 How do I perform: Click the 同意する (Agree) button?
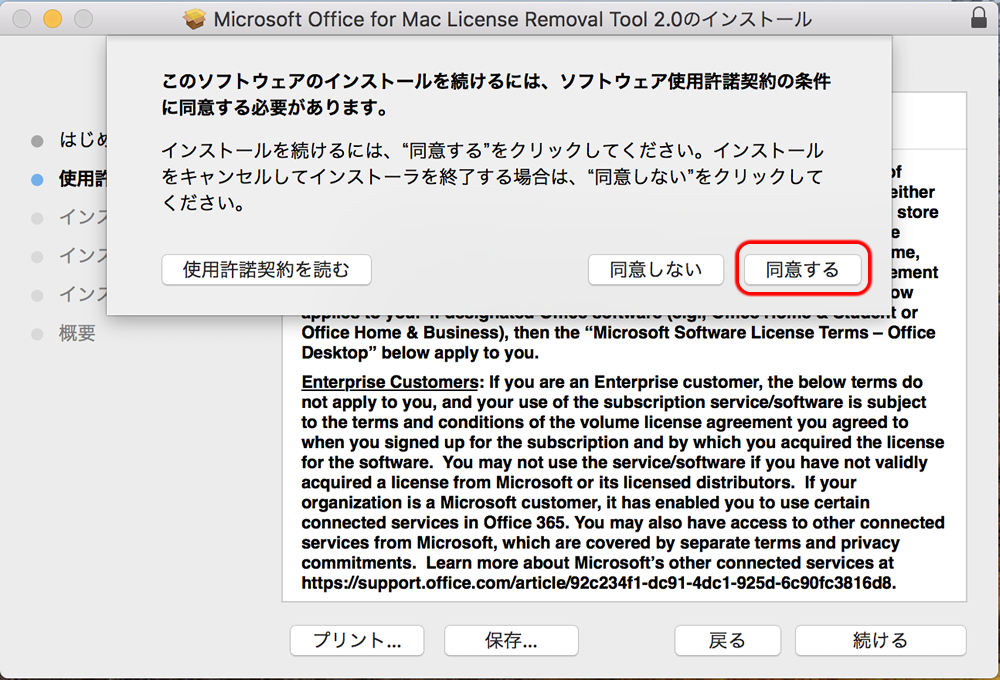pos(802,269)
